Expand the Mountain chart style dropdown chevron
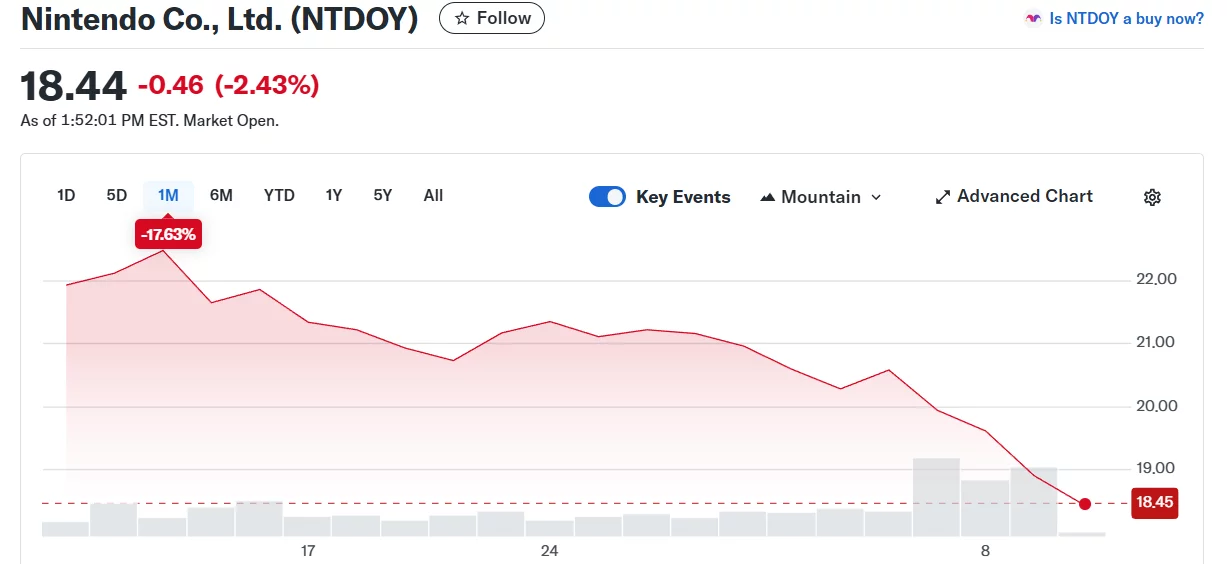This screenshot has height=564, width=1227. click(877, 198)
